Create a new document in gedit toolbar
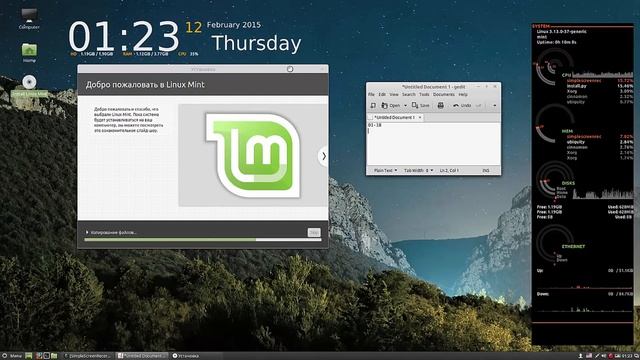 pos(373,105)
